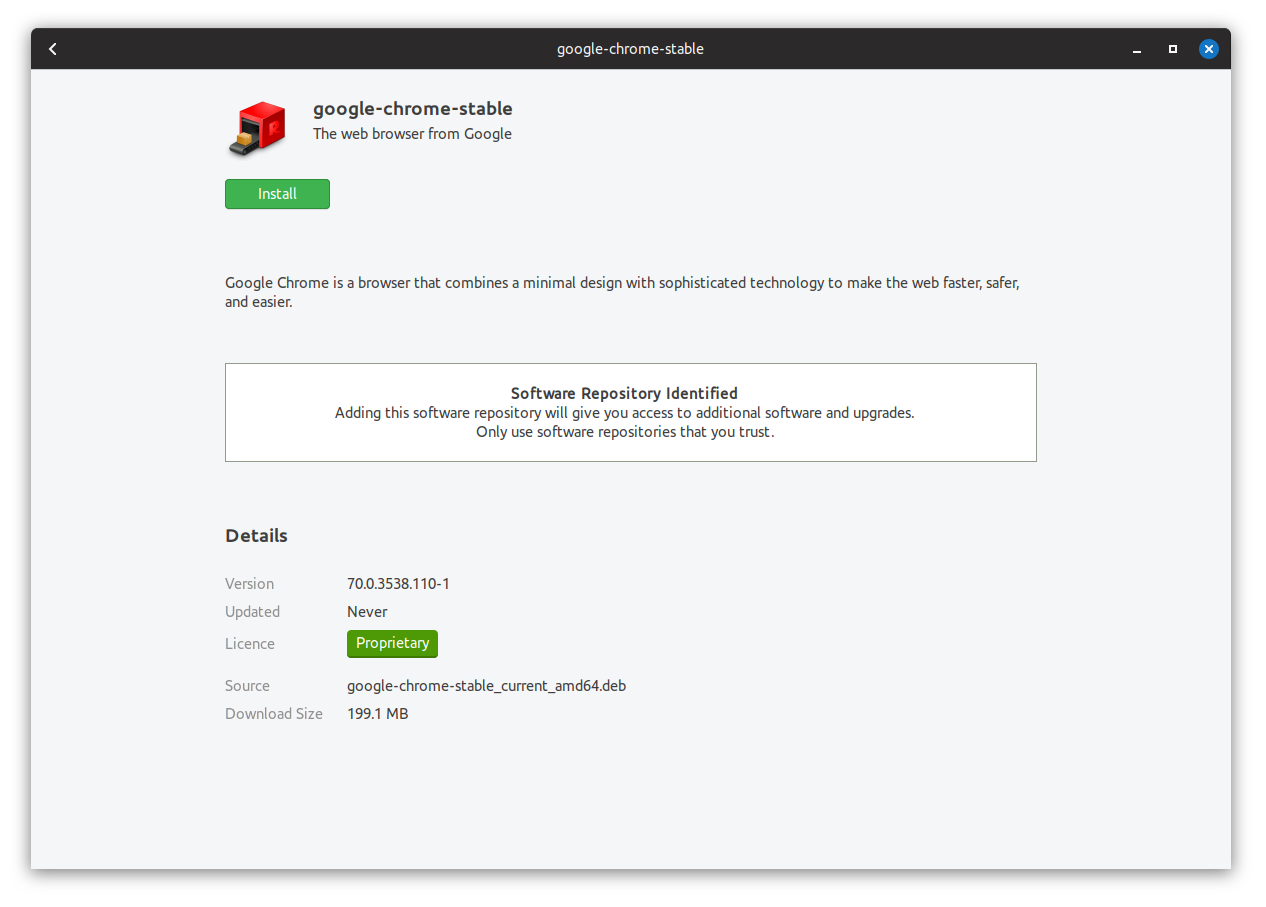
Task: Click the download size 199.1 MB
Action: click(x=377, y=714)
